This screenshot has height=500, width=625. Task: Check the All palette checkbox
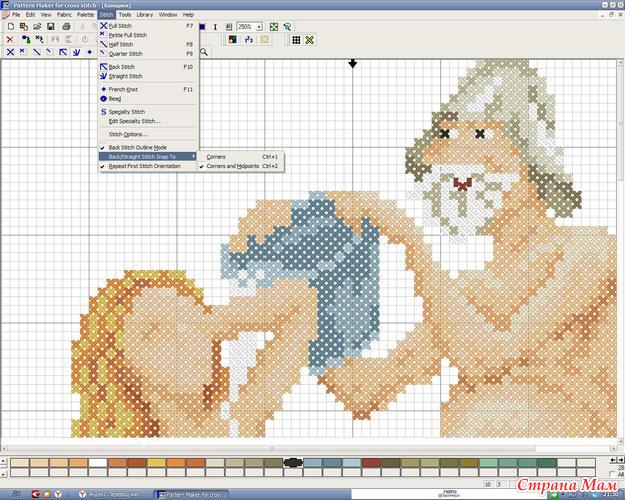tap(612, 474)
